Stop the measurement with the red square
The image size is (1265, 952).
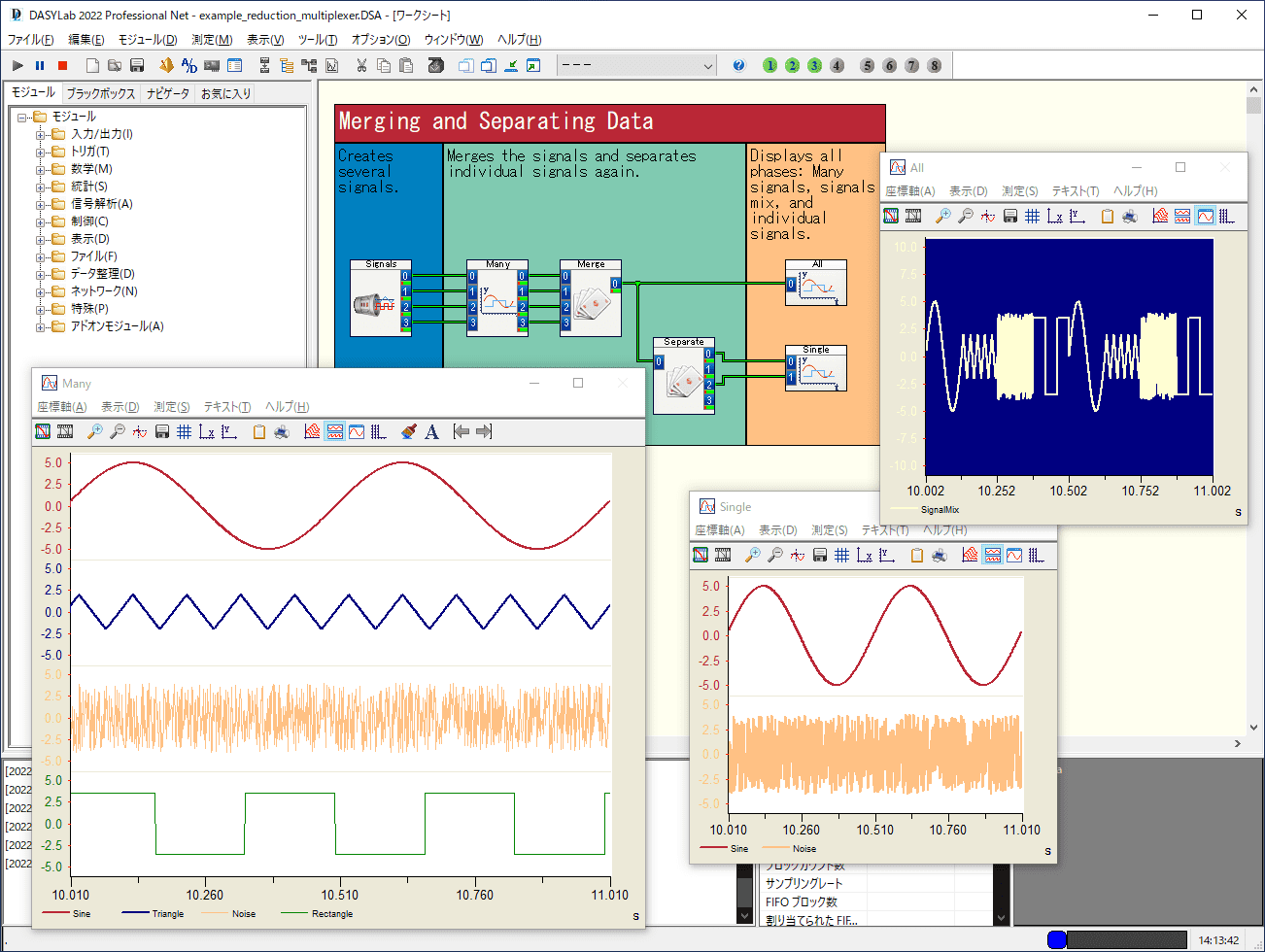coord(63,65)
